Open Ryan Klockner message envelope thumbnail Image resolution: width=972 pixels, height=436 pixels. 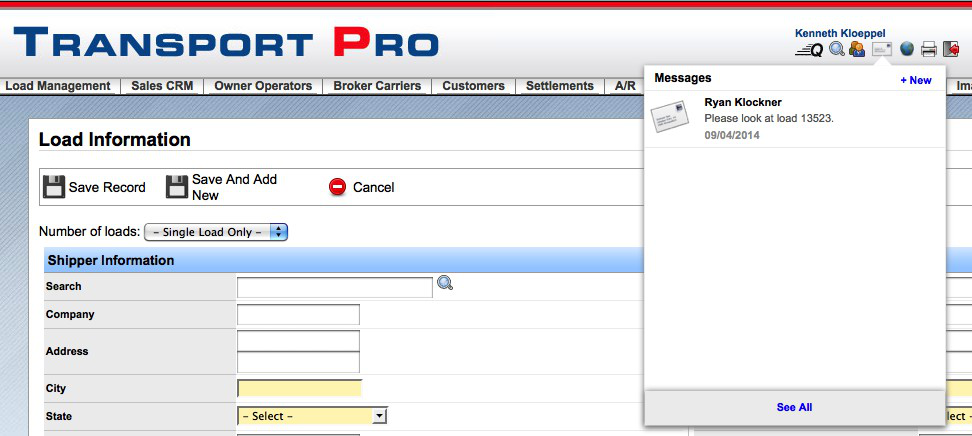point(669,116)
